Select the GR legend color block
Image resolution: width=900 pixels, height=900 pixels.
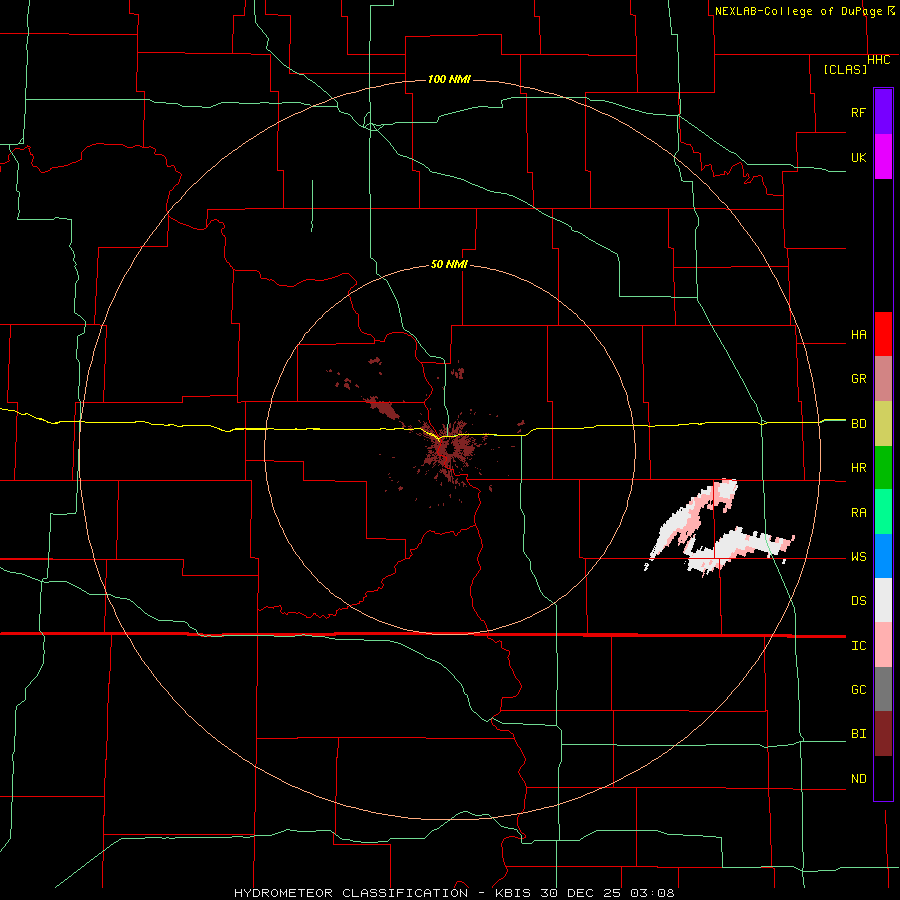(x=883, y=379)
